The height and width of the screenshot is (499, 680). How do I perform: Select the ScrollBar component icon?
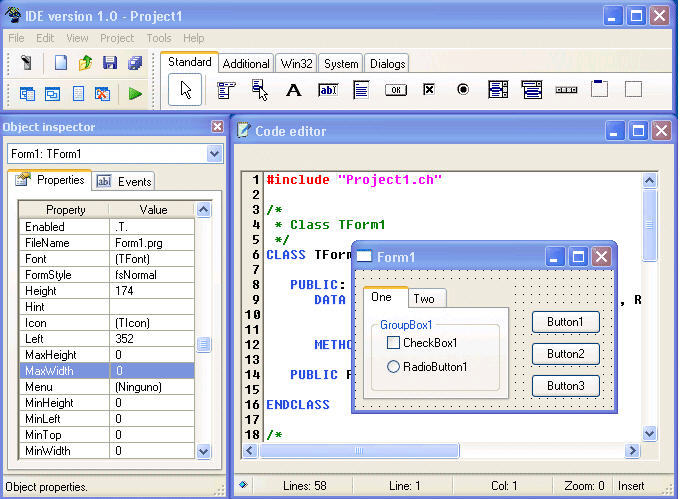[566, 90]
